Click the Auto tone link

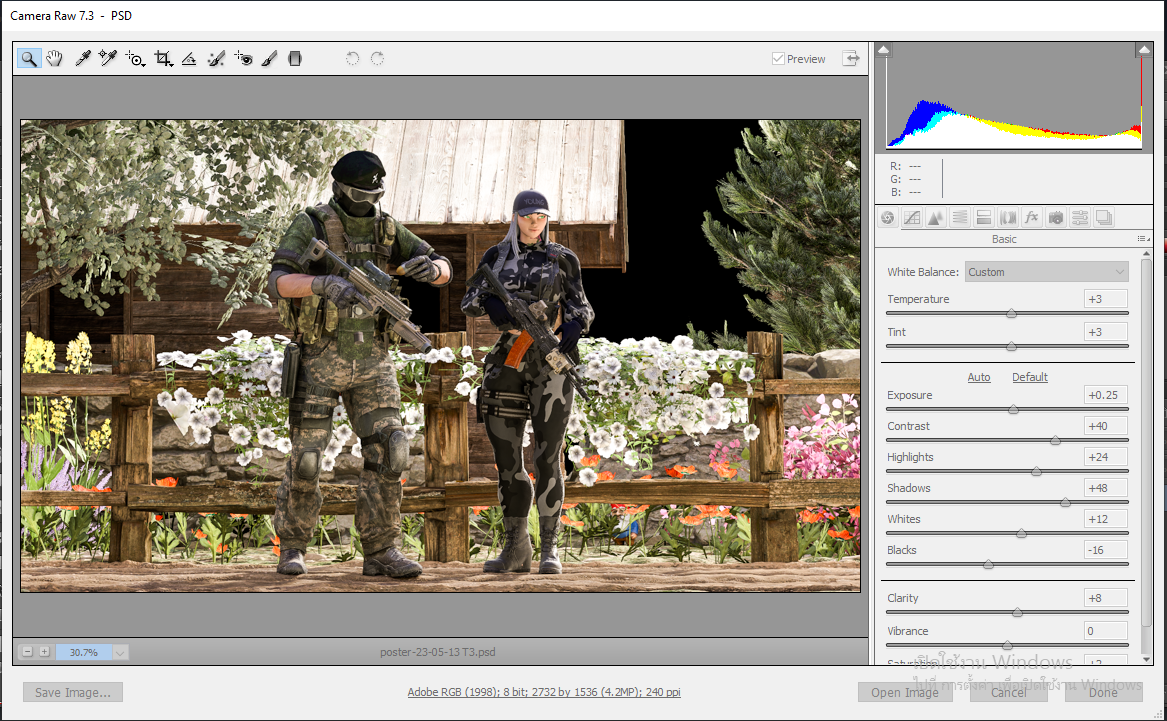pos(979,377)
